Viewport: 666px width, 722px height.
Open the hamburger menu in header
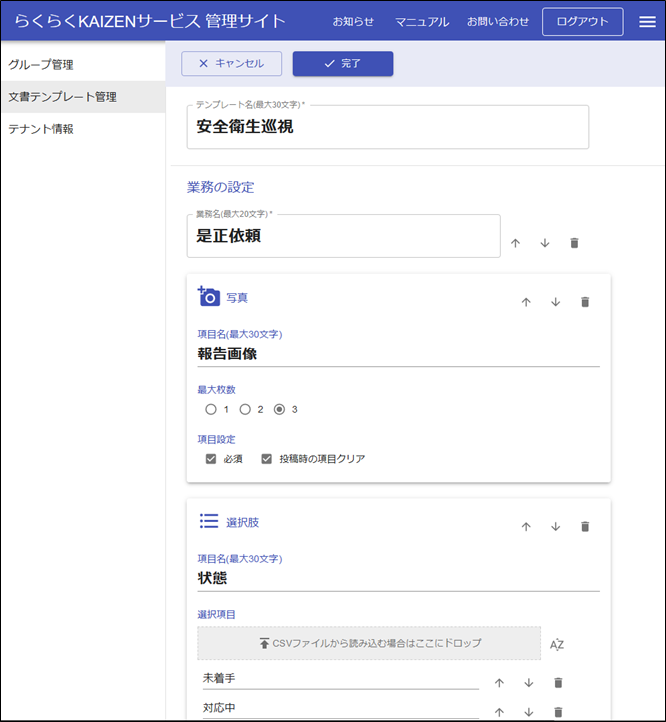click(647, 22)
